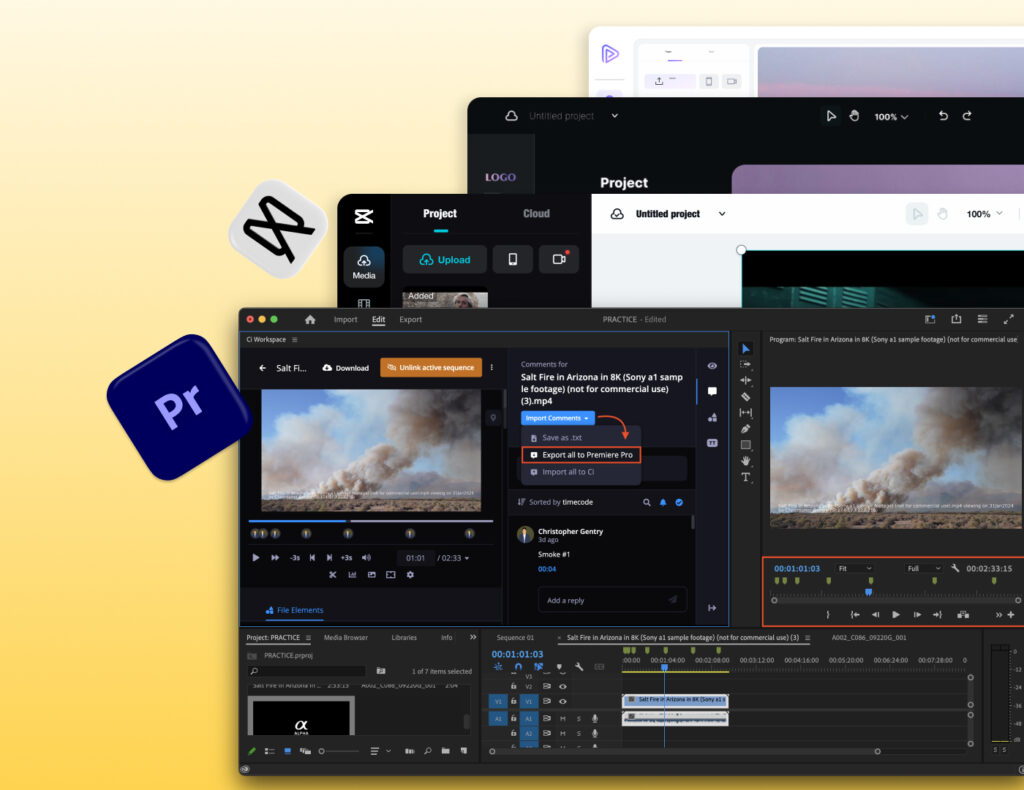Toggle V1 track lock
Screen dimensions: 1024x790
(513, 702)
